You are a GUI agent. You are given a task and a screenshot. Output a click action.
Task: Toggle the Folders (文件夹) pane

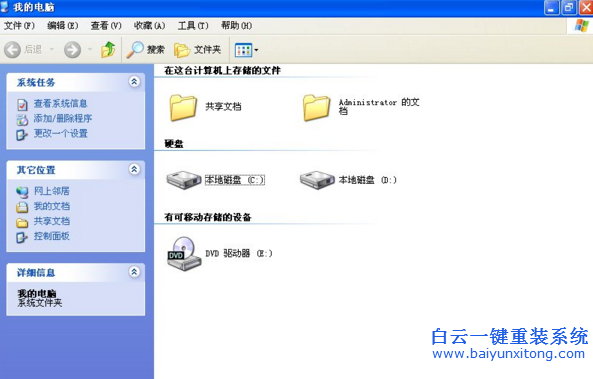(x=198, y=50)
